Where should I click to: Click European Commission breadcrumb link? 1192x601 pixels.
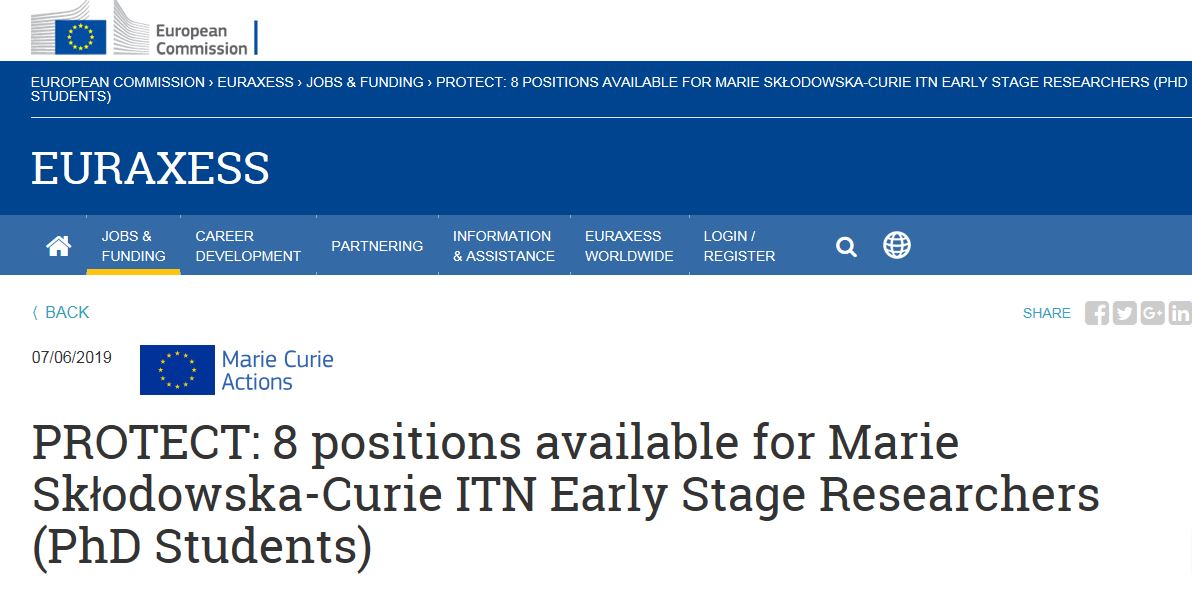(x=118, y=82)
